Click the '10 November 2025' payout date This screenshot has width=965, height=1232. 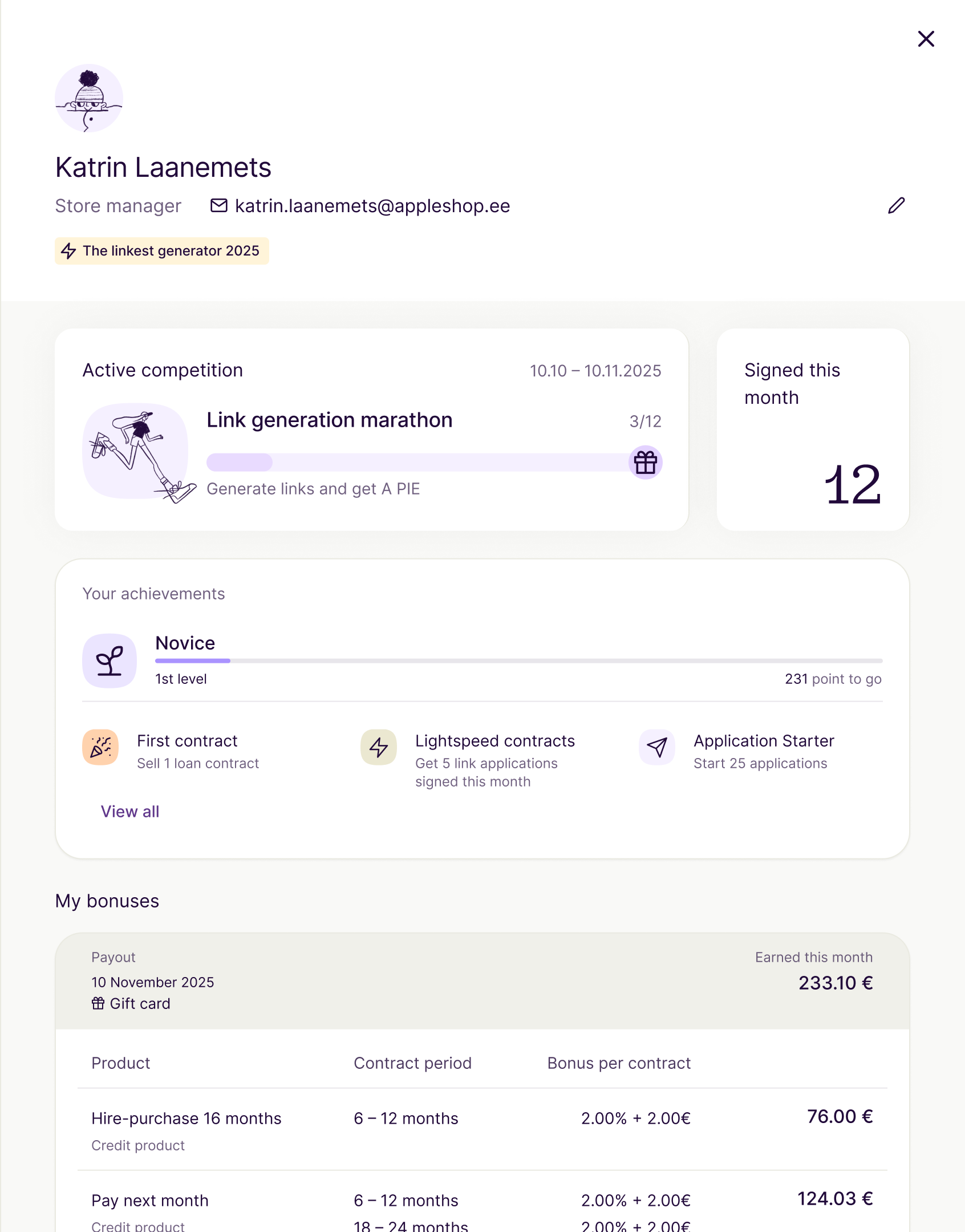(153, 982)
